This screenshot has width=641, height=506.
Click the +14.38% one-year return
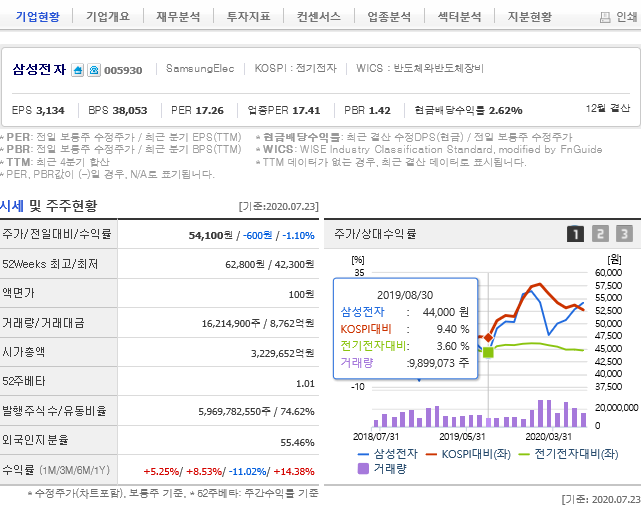coord(294,471)
